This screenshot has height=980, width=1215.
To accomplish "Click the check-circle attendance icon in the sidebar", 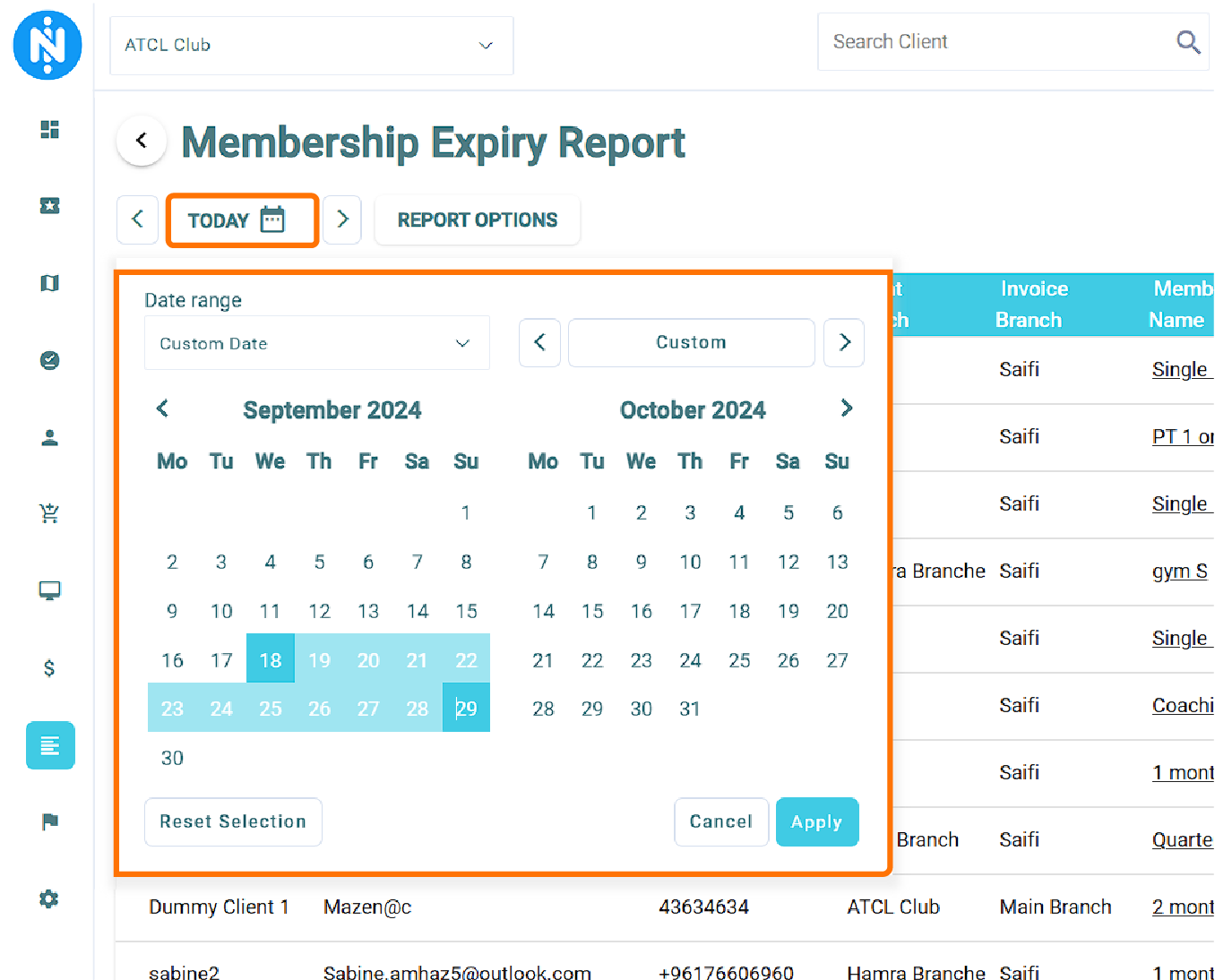I will (x=48, y=360).
